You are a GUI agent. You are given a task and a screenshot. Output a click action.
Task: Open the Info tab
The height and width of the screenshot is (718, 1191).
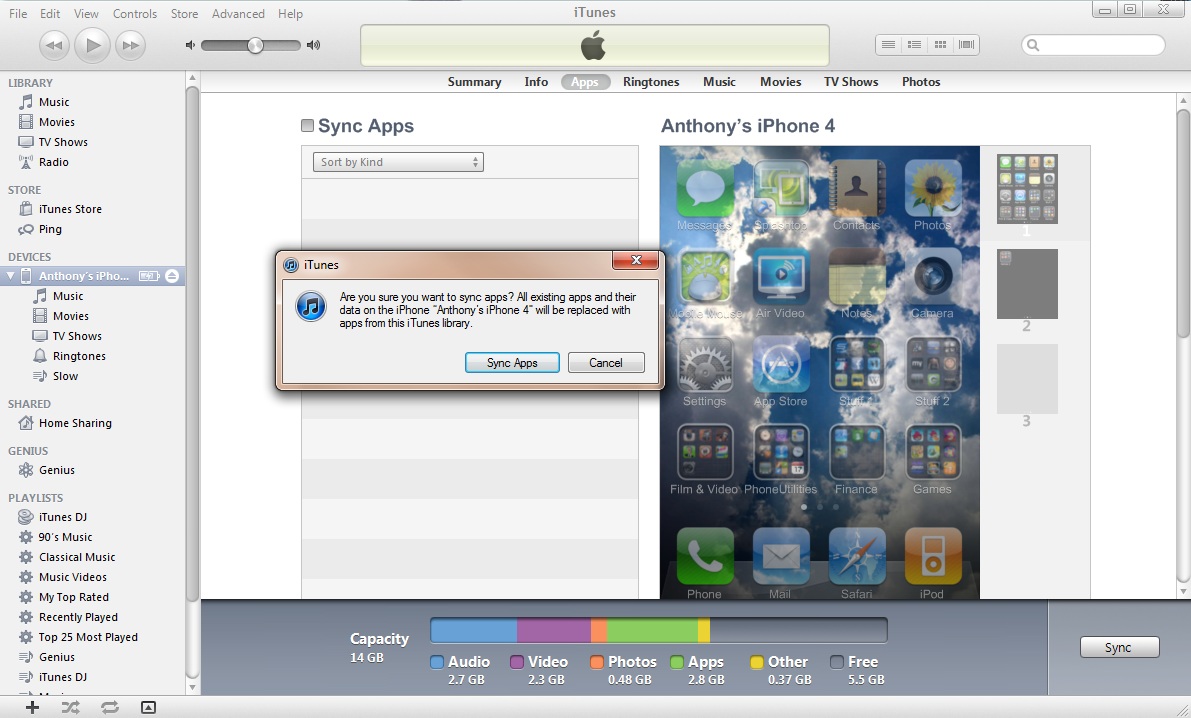click(535, 82)
